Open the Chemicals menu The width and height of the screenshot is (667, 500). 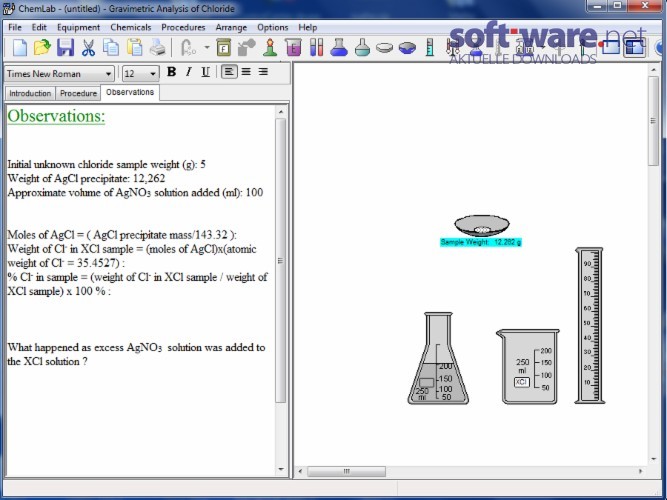click(x=131, y=27)
